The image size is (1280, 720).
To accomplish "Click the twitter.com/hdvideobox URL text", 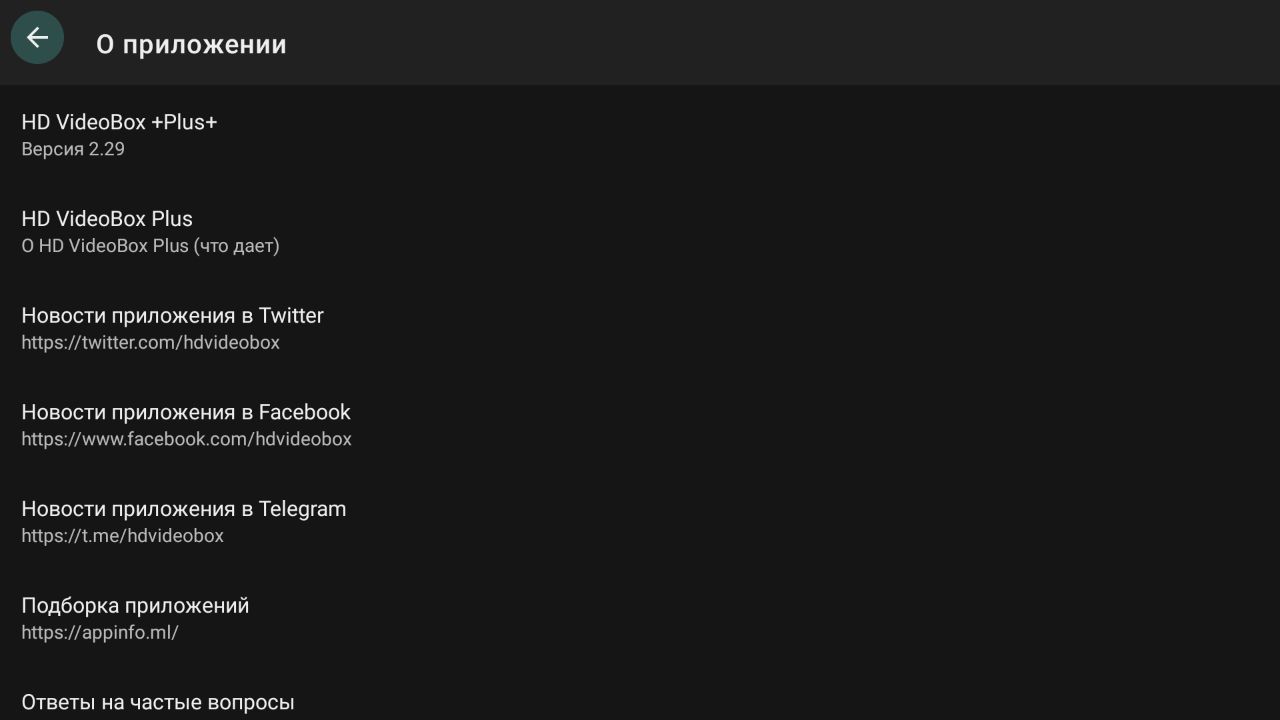I will click(x=150, y=342).
